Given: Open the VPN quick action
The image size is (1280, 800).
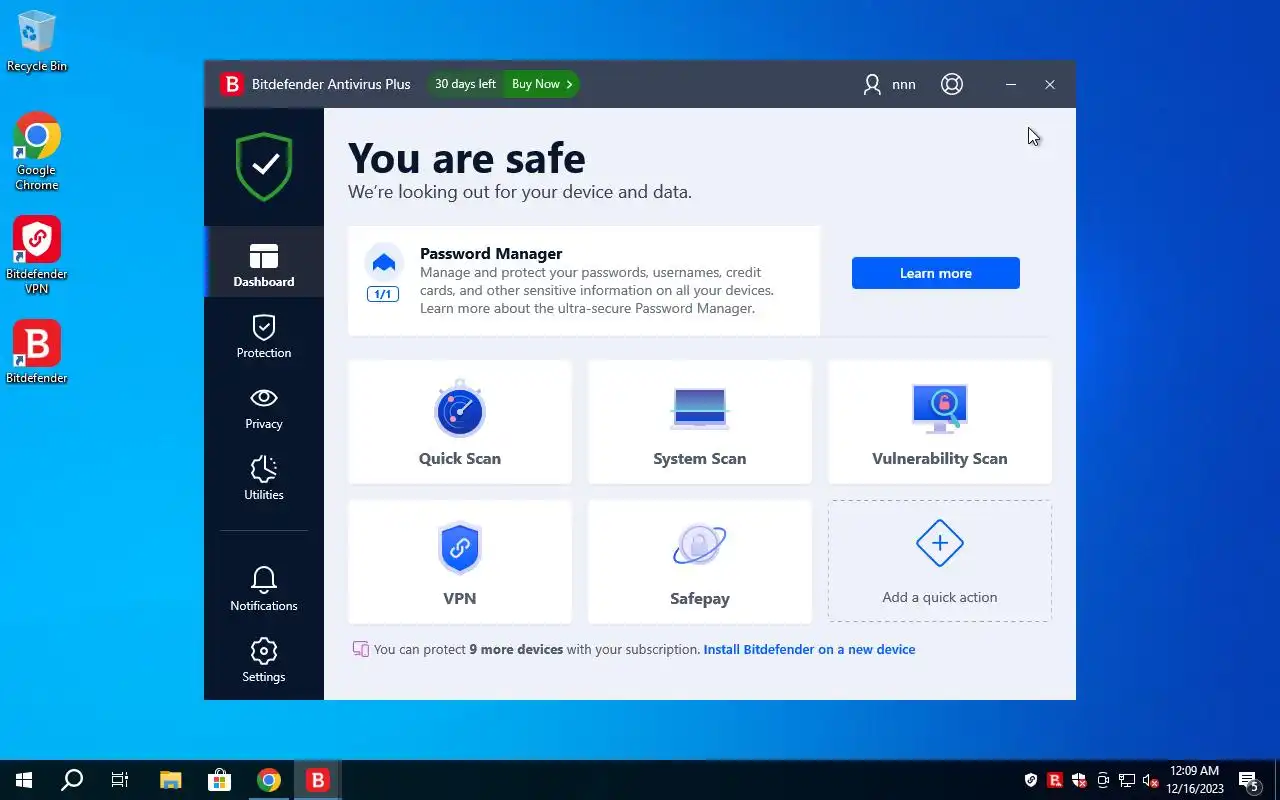Looking at the screenshot, I should pyautogui.click(x=460, y=562).
